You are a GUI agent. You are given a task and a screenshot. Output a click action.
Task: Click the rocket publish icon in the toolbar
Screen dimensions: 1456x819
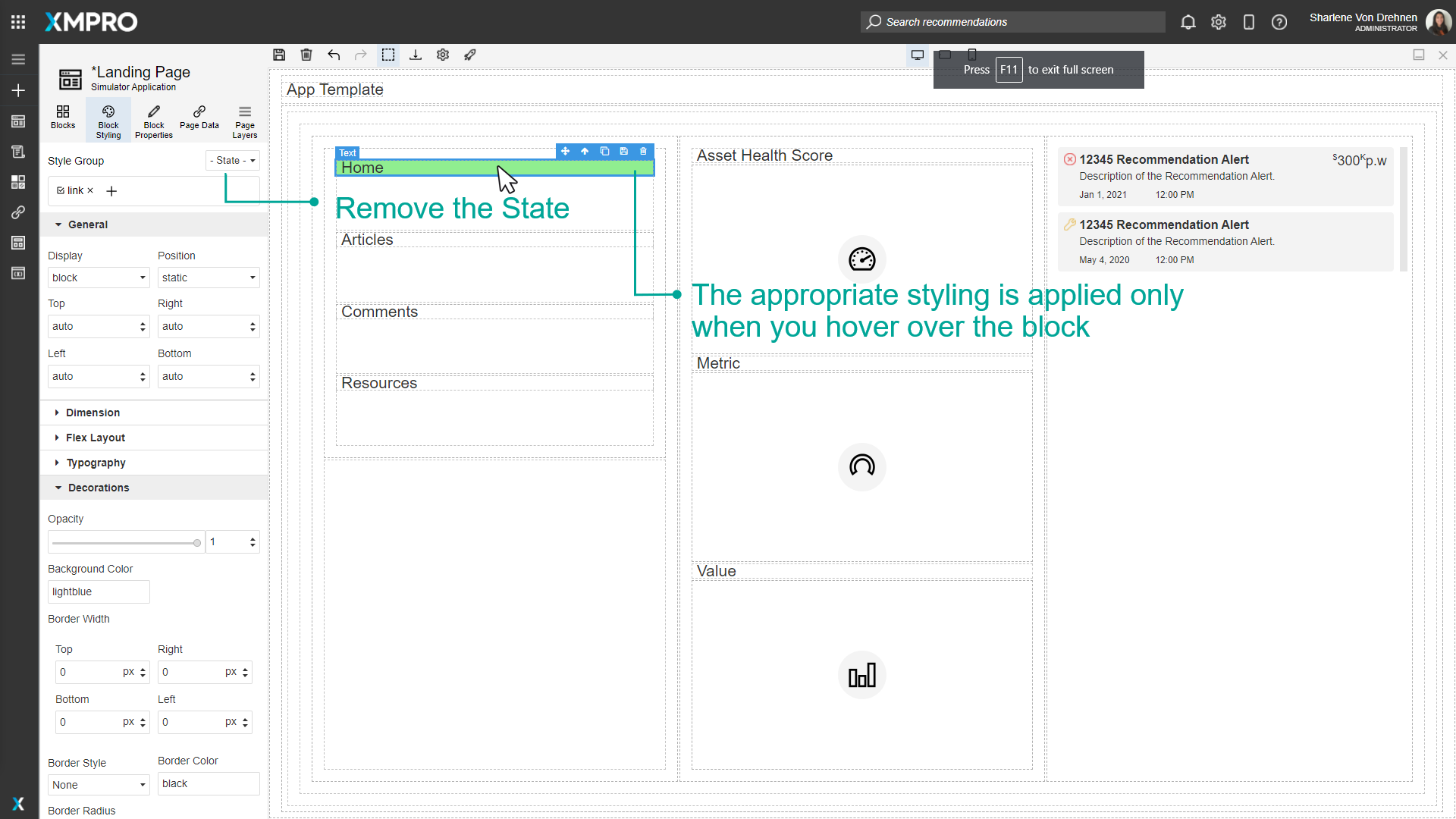pos(469,55)
